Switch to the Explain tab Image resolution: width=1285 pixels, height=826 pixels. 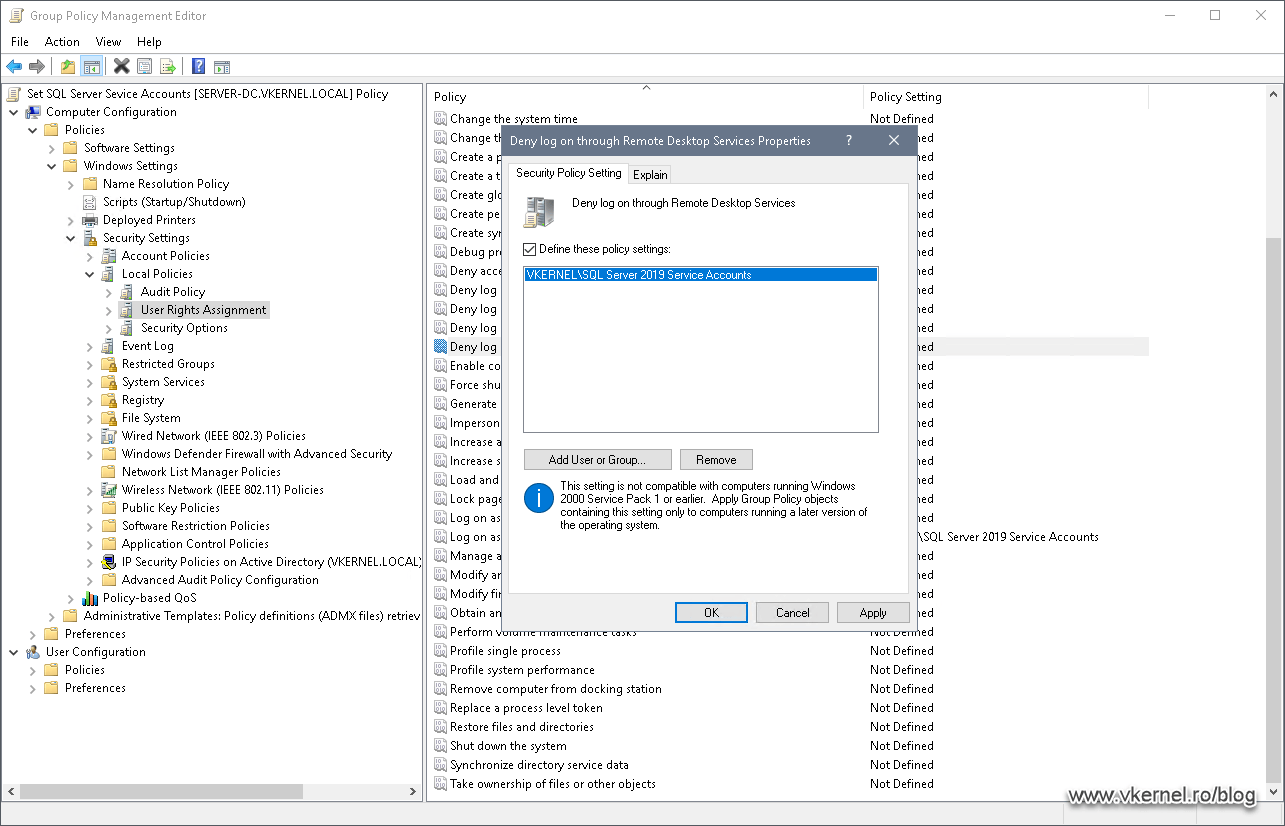[x=649, y=173]
